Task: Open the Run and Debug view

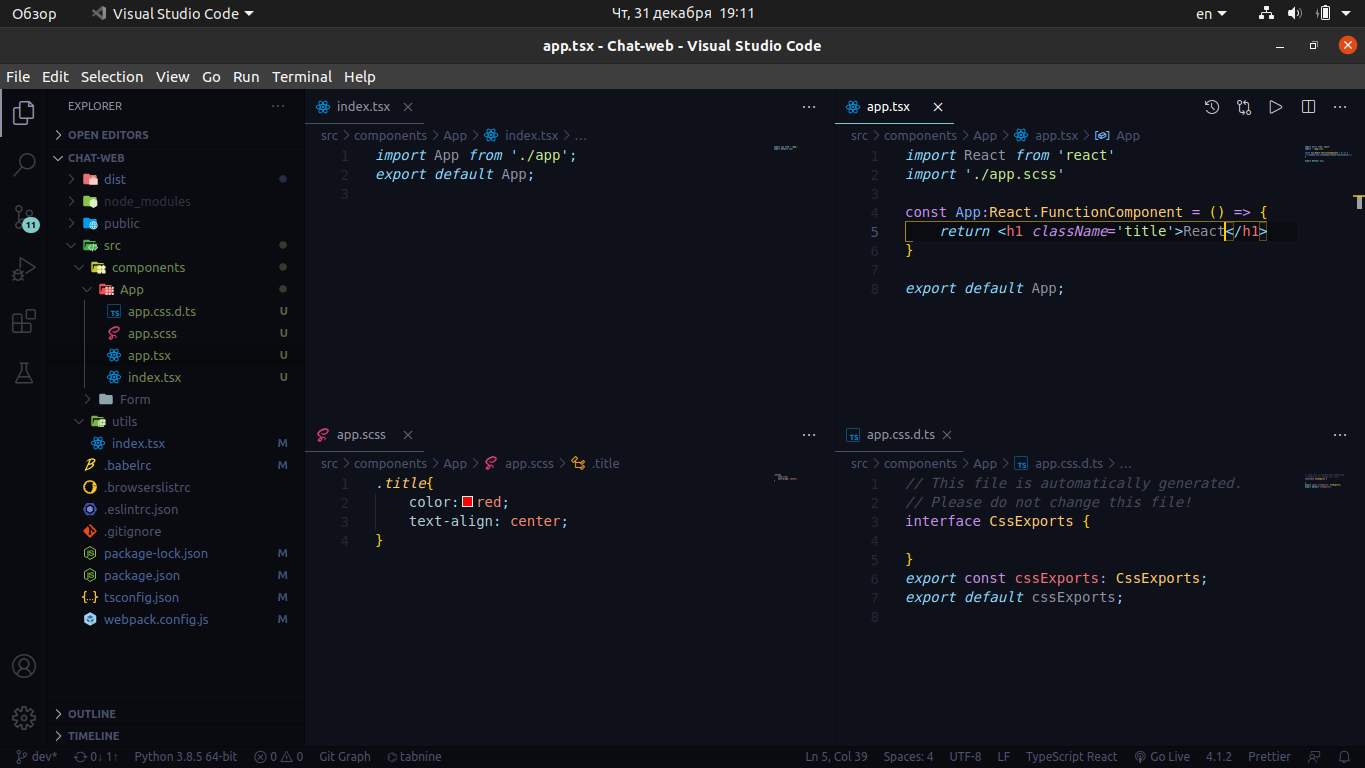Action: (23, 269)
